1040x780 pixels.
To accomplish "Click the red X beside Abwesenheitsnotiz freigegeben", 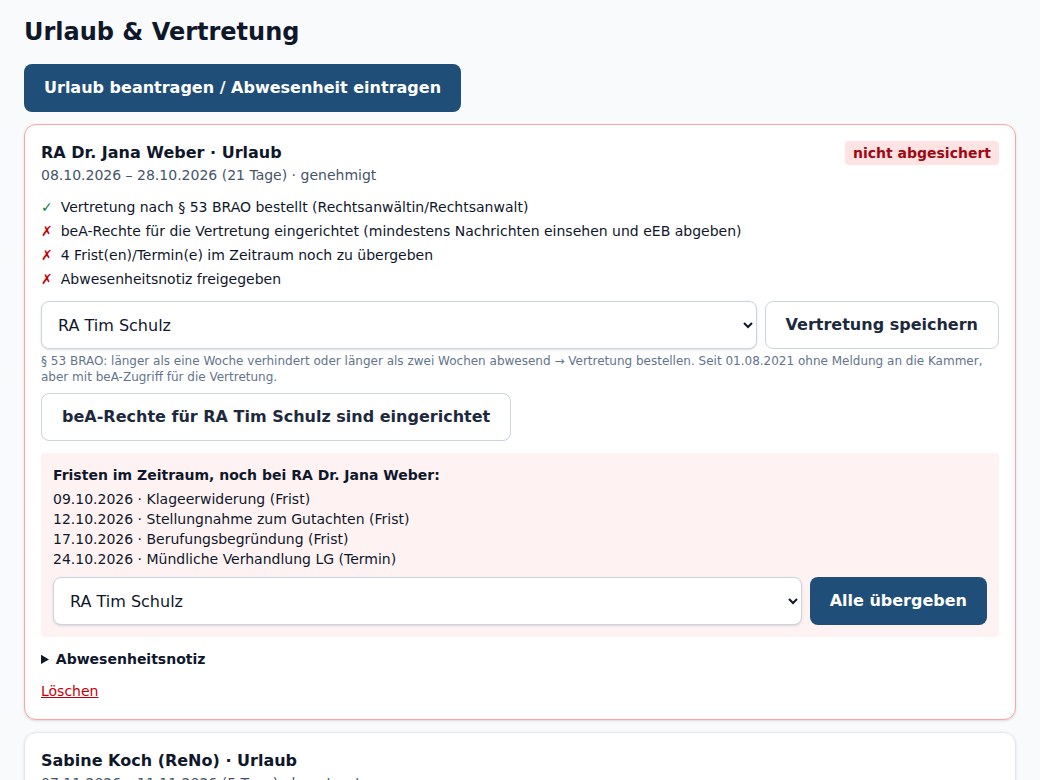I will (x=46, y=279).
